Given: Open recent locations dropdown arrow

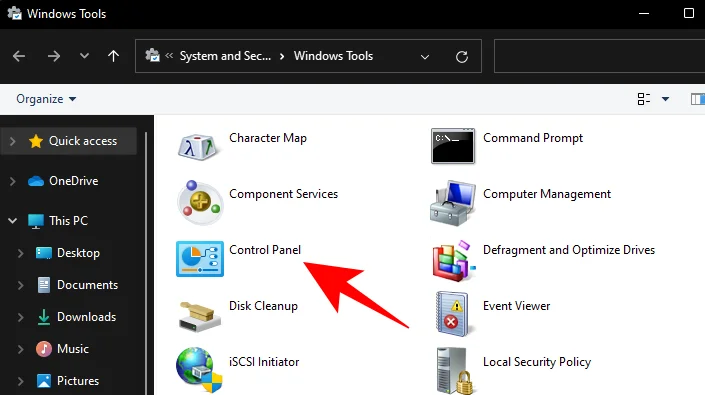Looking at the screenshot, I should (84, 56).
